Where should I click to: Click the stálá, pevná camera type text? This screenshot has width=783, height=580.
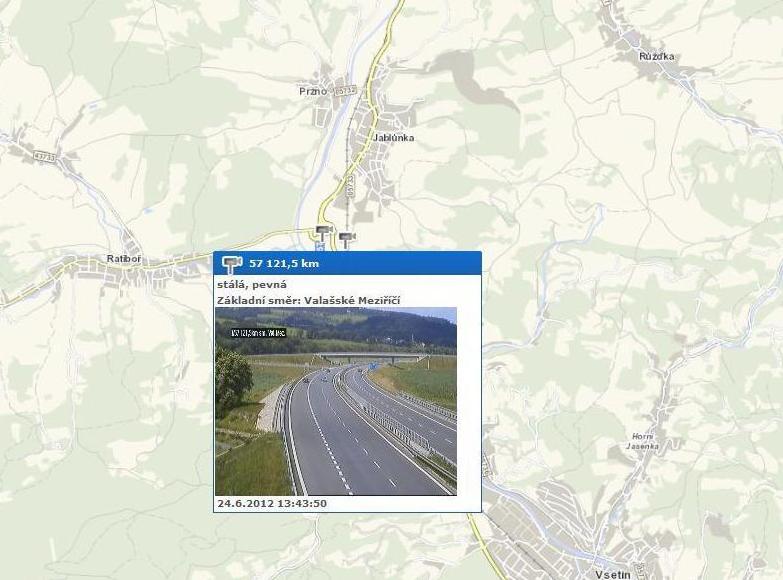click(252, 285)
